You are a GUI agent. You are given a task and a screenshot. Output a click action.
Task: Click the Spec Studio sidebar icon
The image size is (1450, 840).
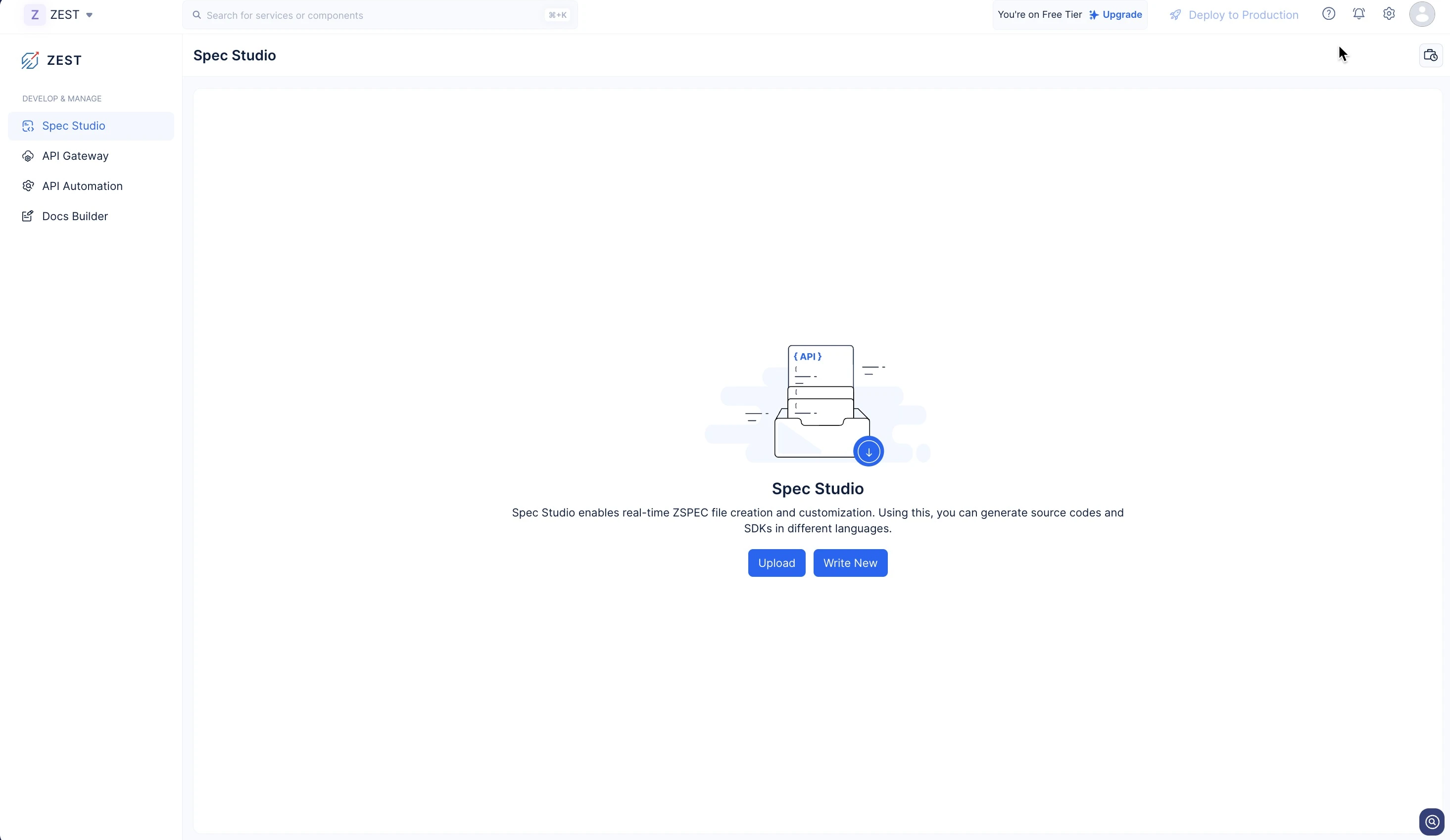pos(28,126)
